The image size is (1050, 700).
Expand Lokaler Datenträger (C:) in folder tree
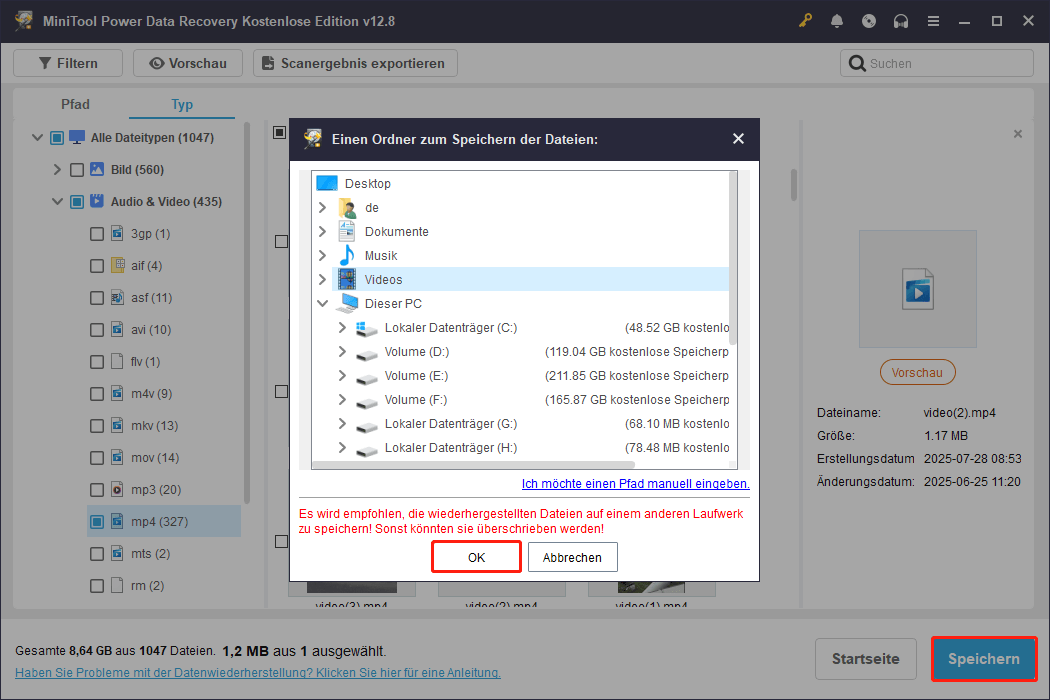tap(343, 328)
